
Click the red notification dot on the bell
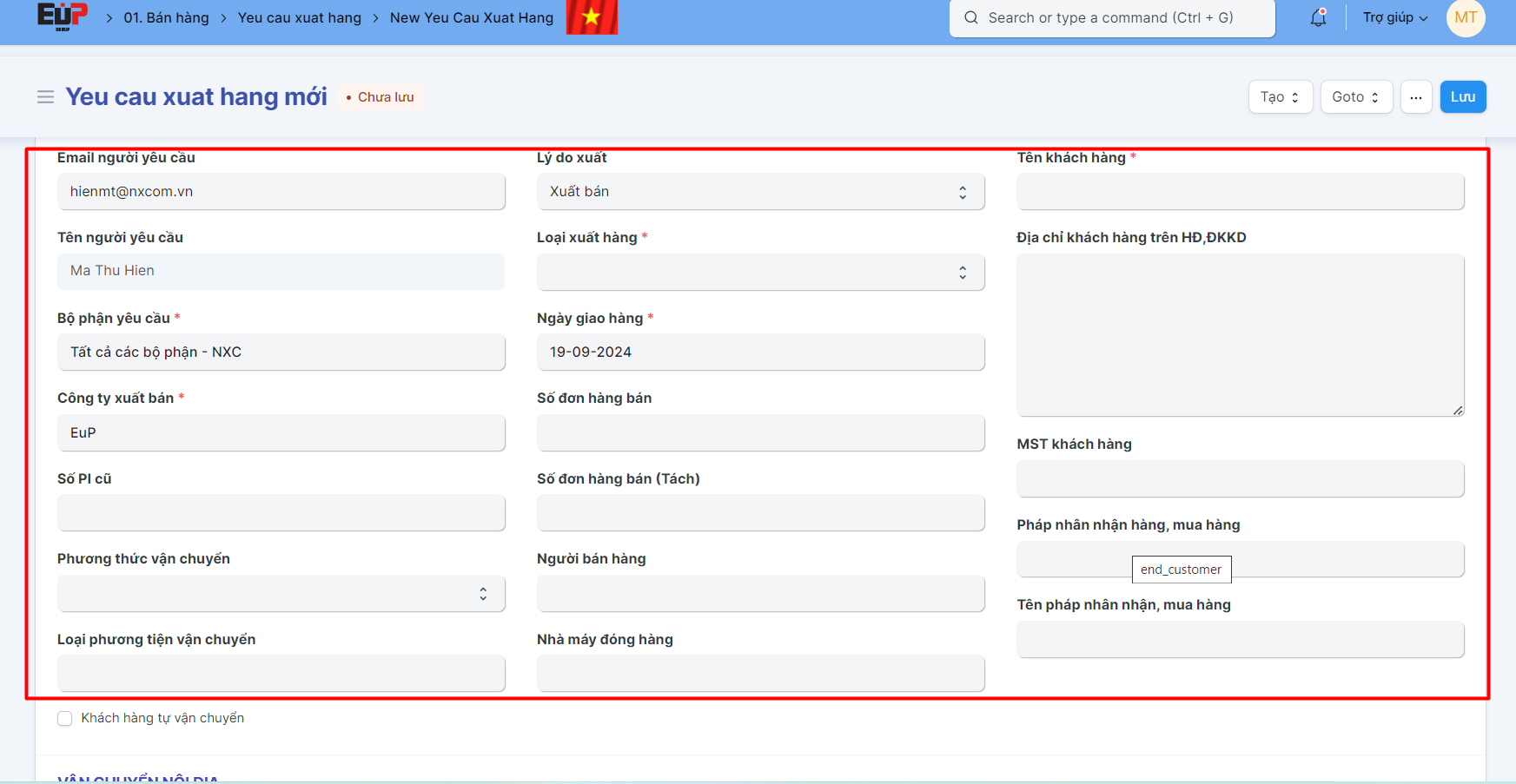1324,10
